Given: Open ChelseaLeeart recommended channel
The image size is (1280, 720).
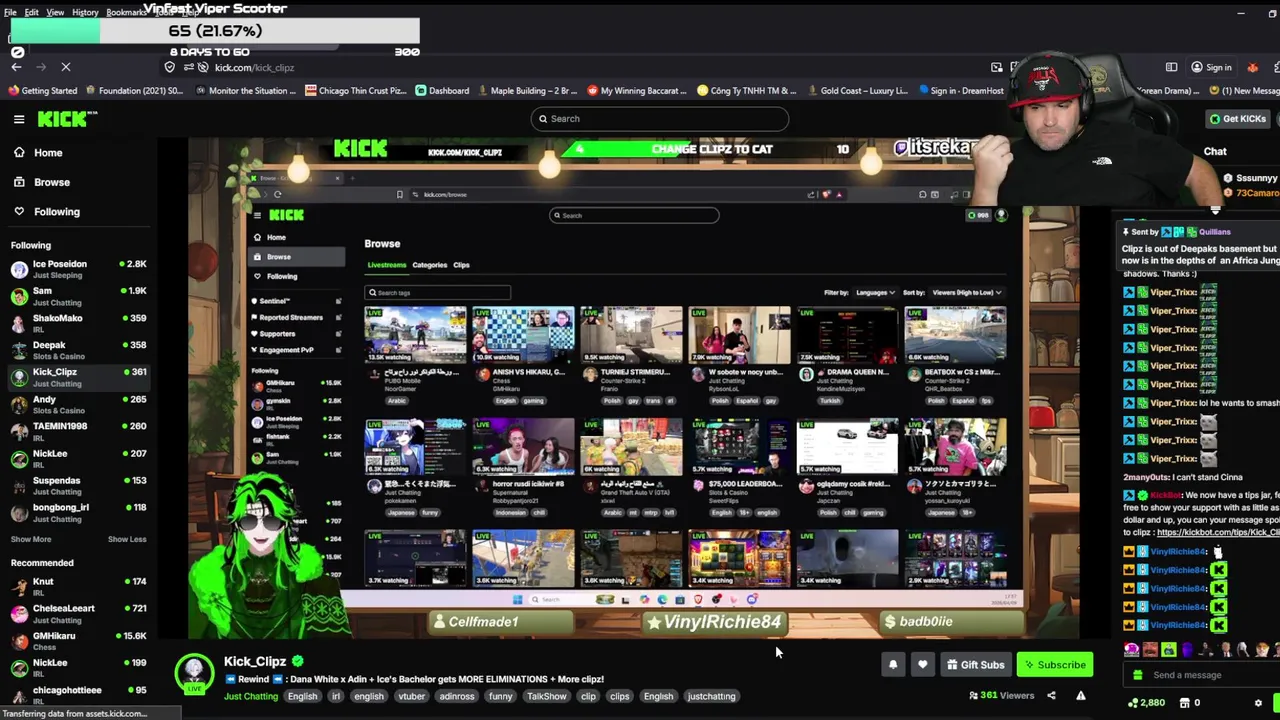Looking at the screenshot, I should [78, 613].
